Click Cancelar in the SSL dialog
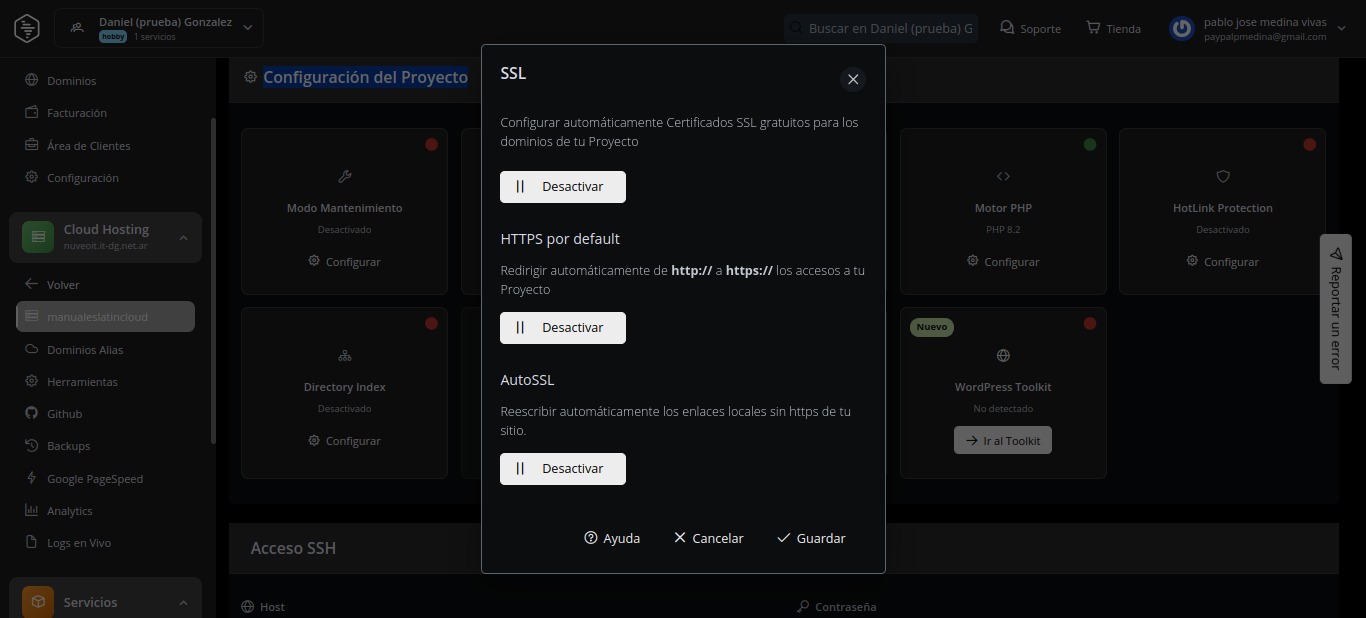 pos(708,538)
